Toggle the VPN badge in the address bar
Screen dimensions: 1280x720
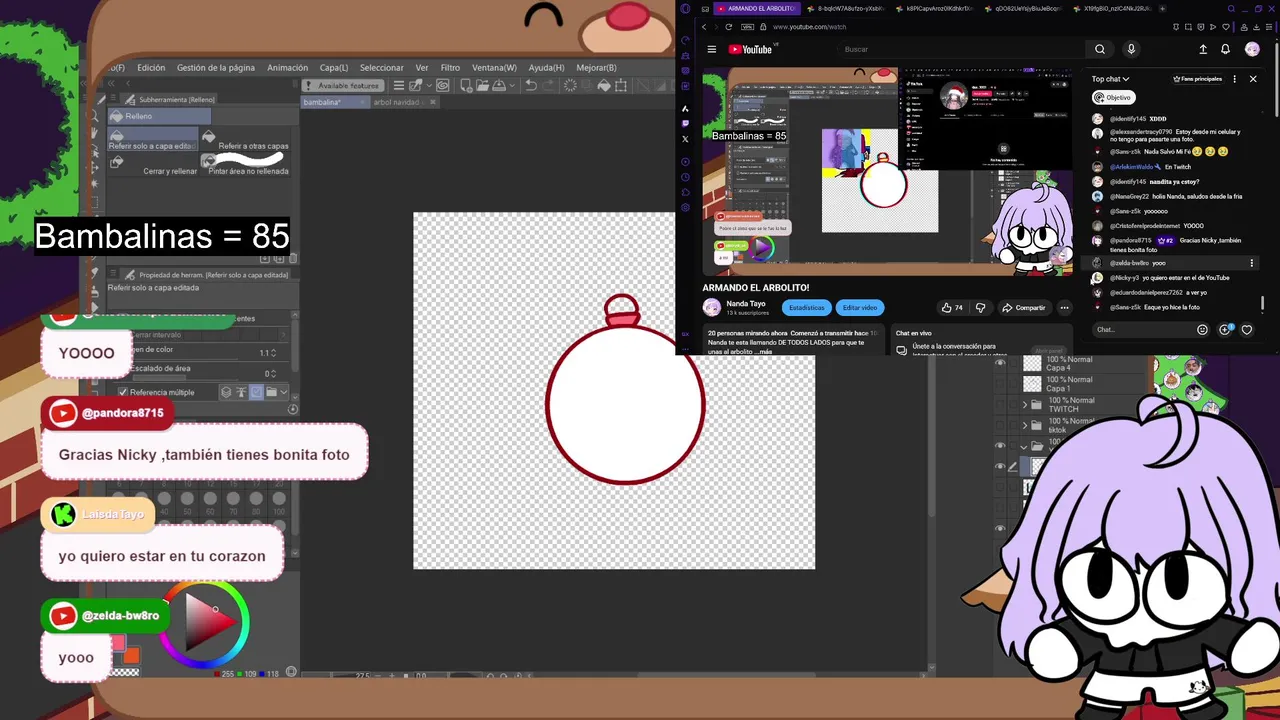tap(747, 27)
